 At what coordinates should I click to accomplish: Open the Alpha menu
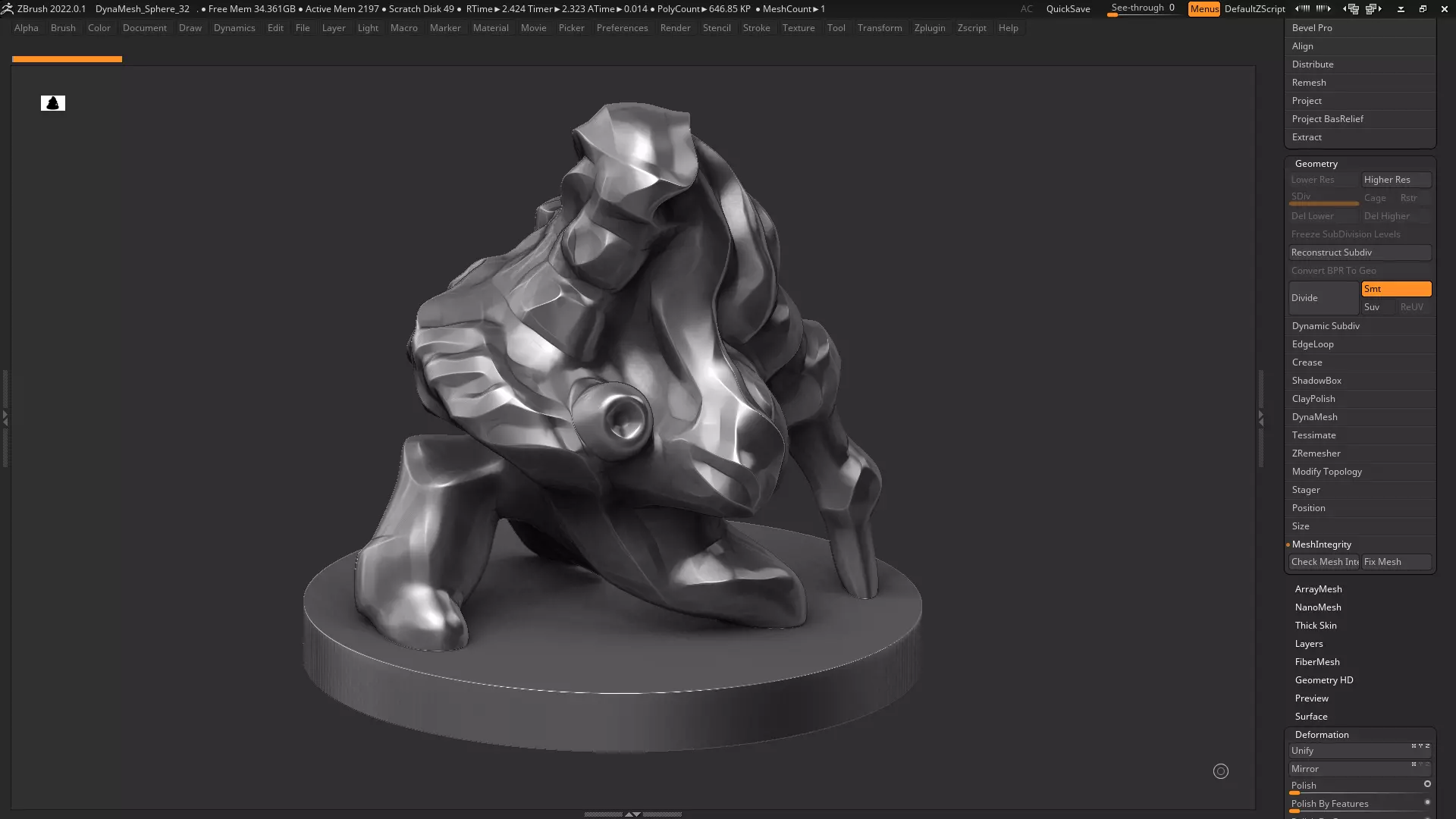(26, 28)
